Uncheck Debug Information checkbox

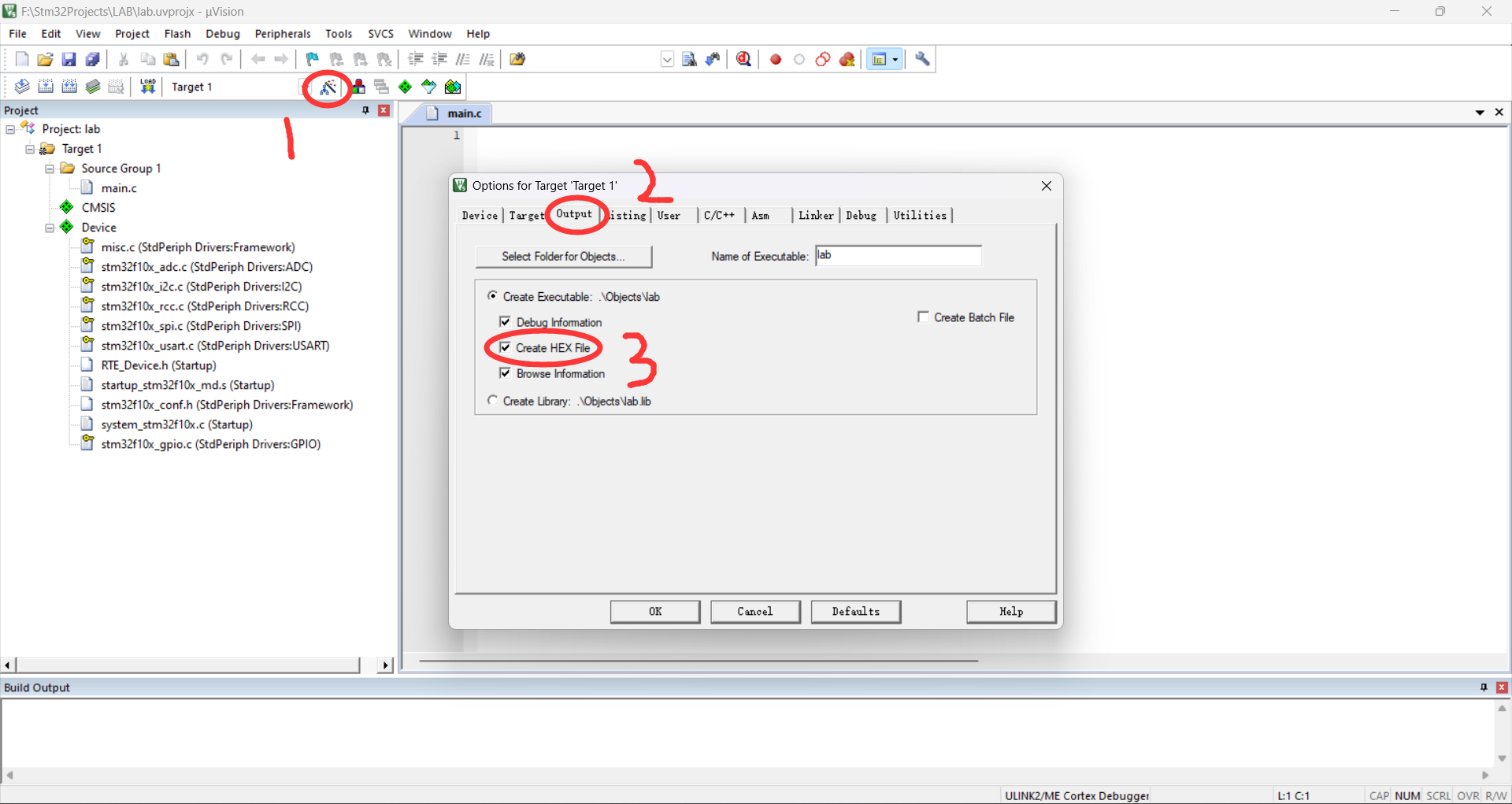(505, 321)
